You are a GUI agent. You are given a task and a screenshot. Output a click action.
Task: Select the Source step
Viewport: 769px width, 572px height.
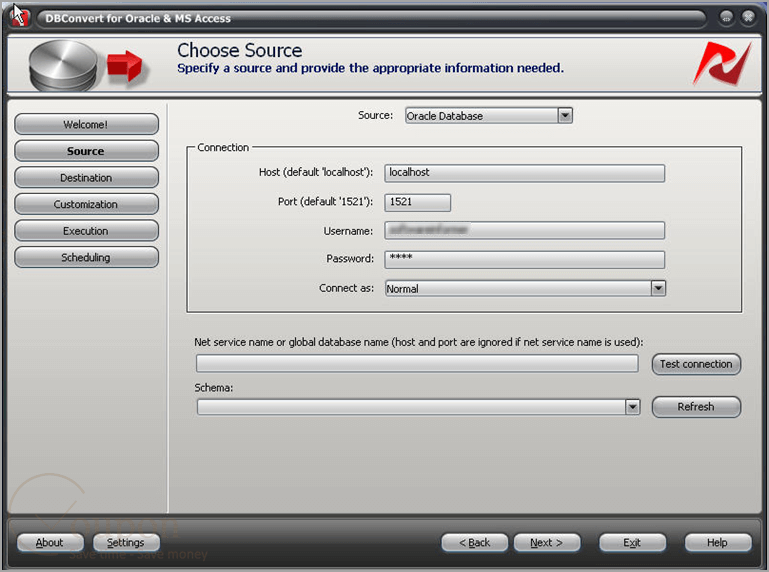pyautogui.click(x=86, y=151)
